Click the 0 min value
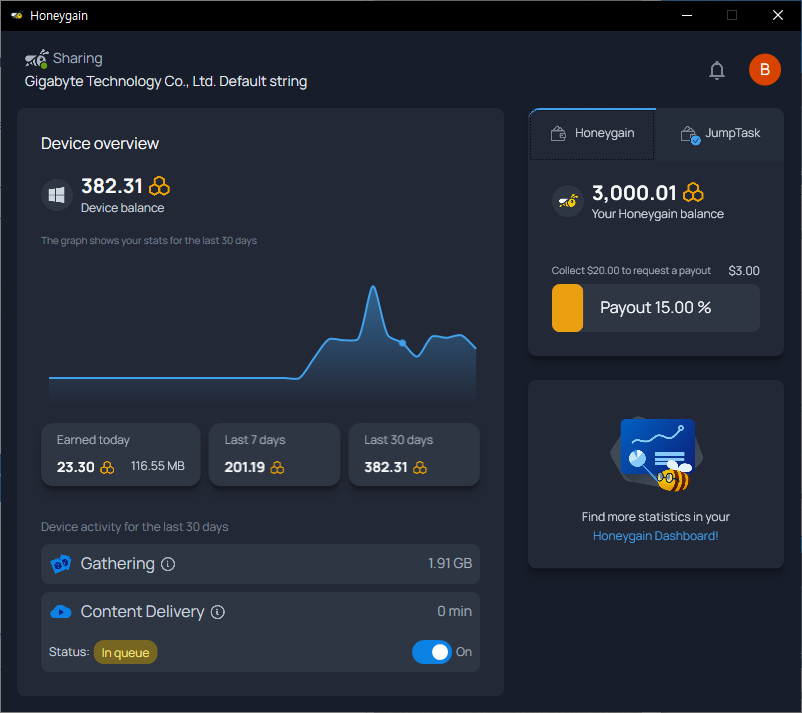The image size is (802, 713). [454, 611]
